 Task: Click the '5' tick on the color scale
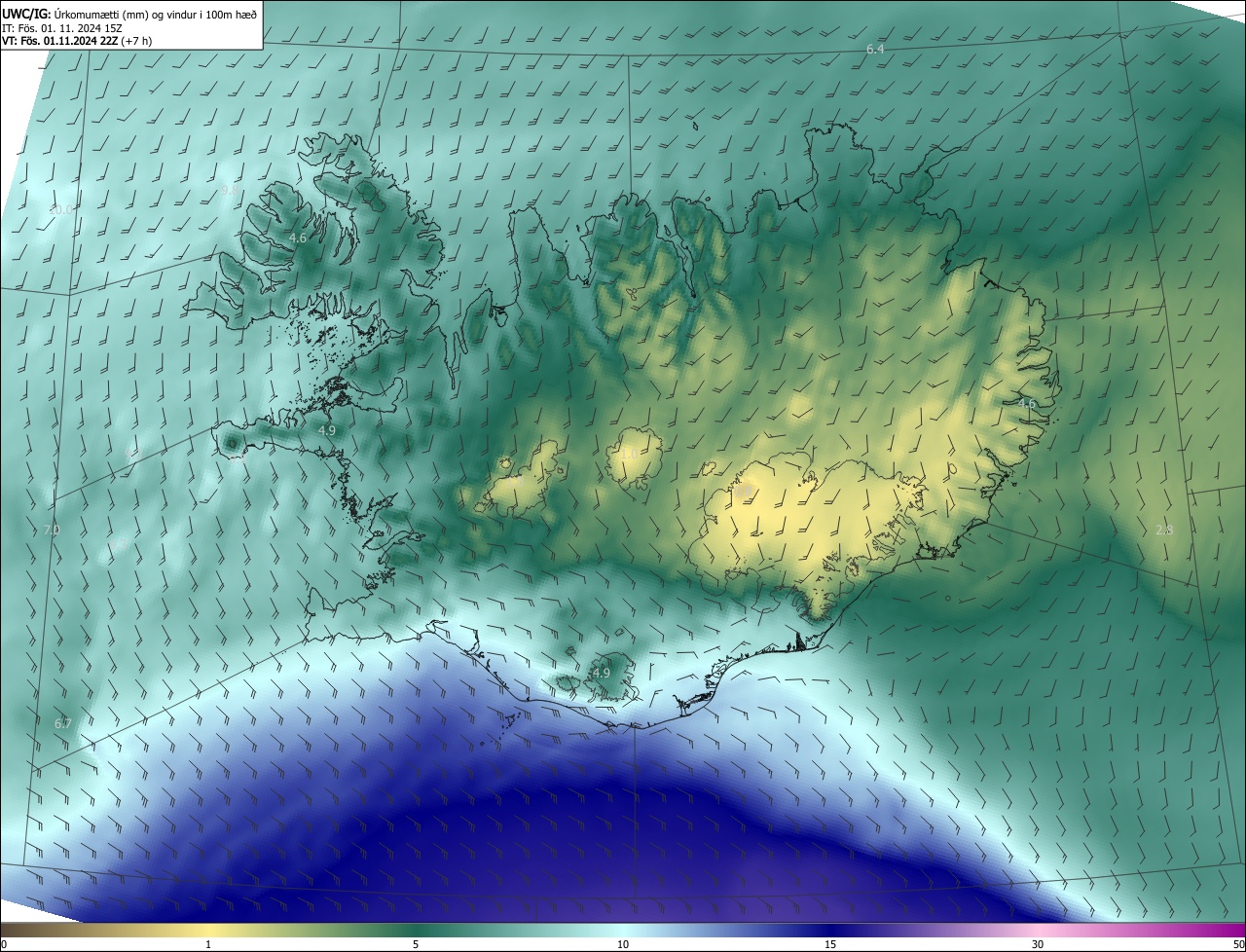(416, 945)
